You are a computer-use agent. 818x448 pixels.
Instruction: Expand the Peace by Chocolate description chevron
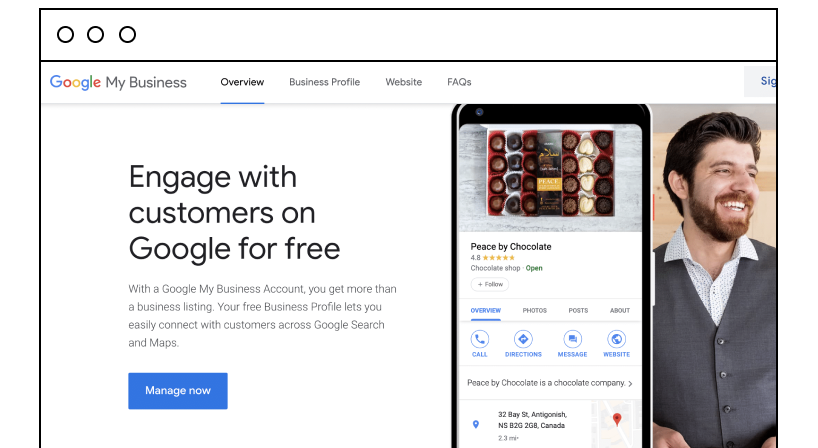630,383
